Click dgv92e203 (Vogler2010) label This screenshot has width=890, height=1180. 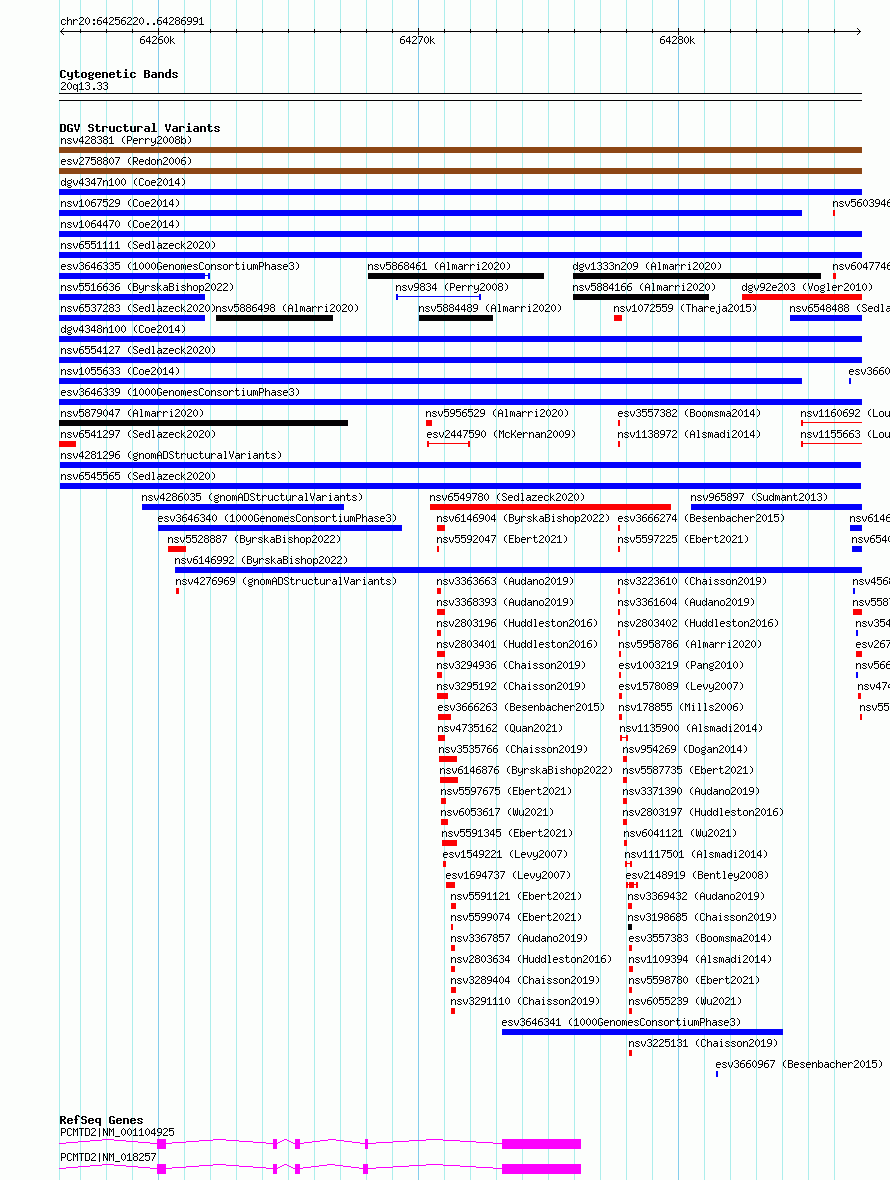coord(807,287)
